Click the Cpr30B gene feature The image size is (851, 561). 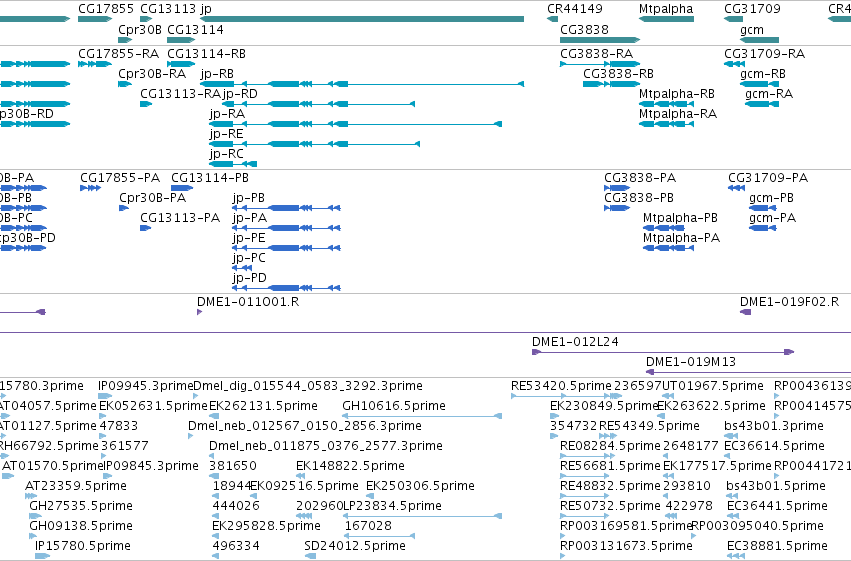click(125, 40)
